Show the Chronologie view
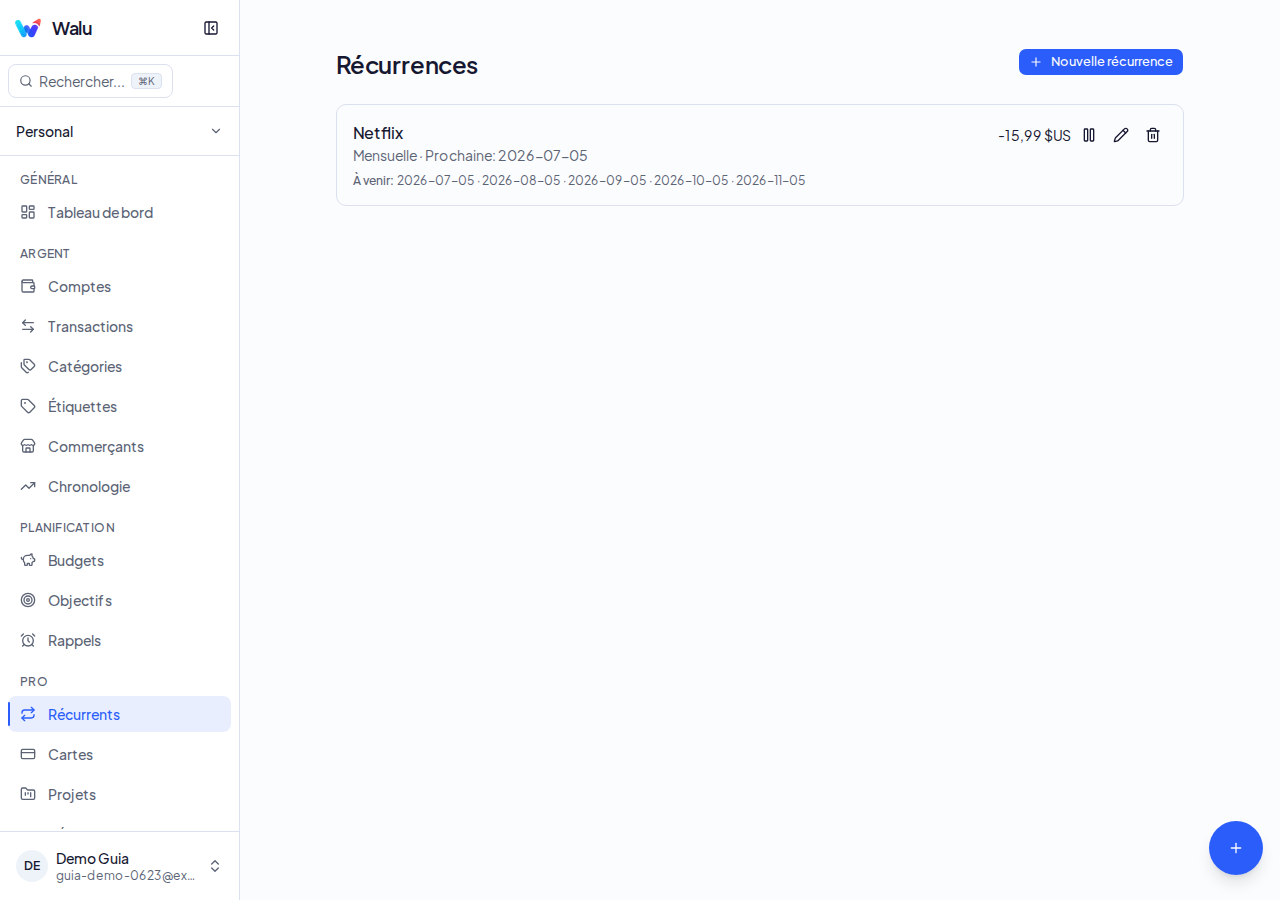The height and width of the screenshot is (900, 1280). (x=119, y=486)
